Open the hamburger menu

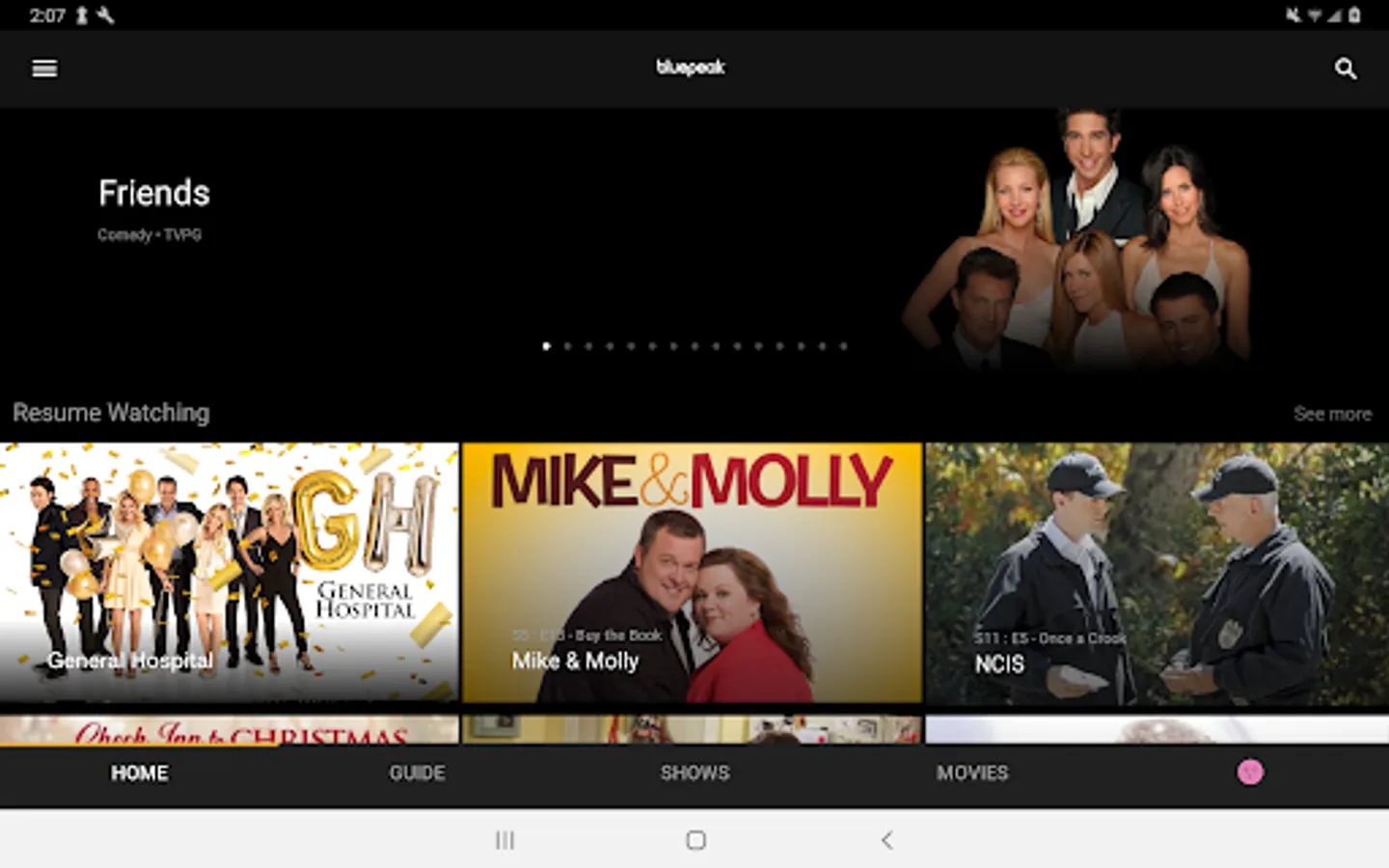[44, 68]
